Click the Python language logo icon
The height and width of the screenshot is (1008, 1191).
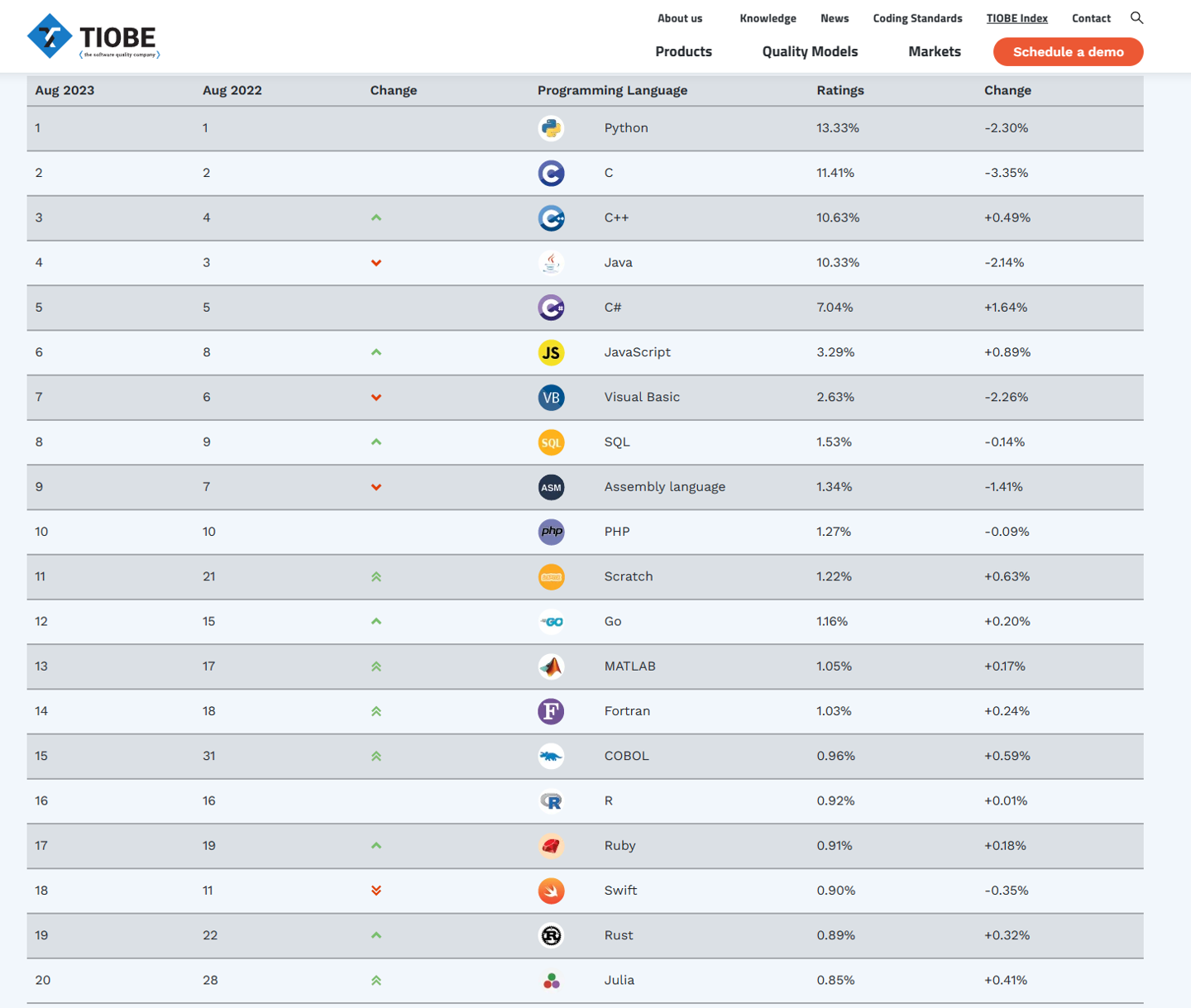tap(551, 128)
